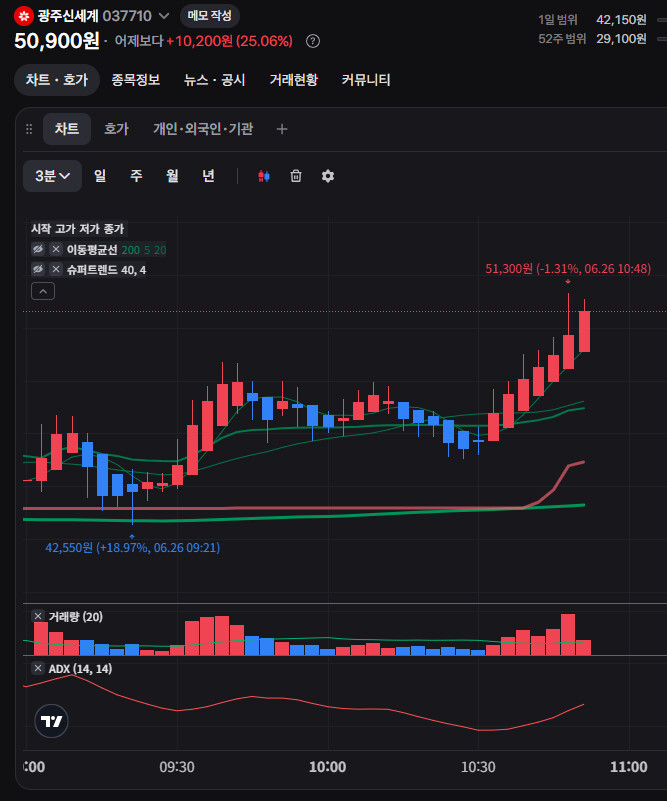Click the 메모 작성 button
667x801 pixels.
pyautogui.click(x=209, y=16)
